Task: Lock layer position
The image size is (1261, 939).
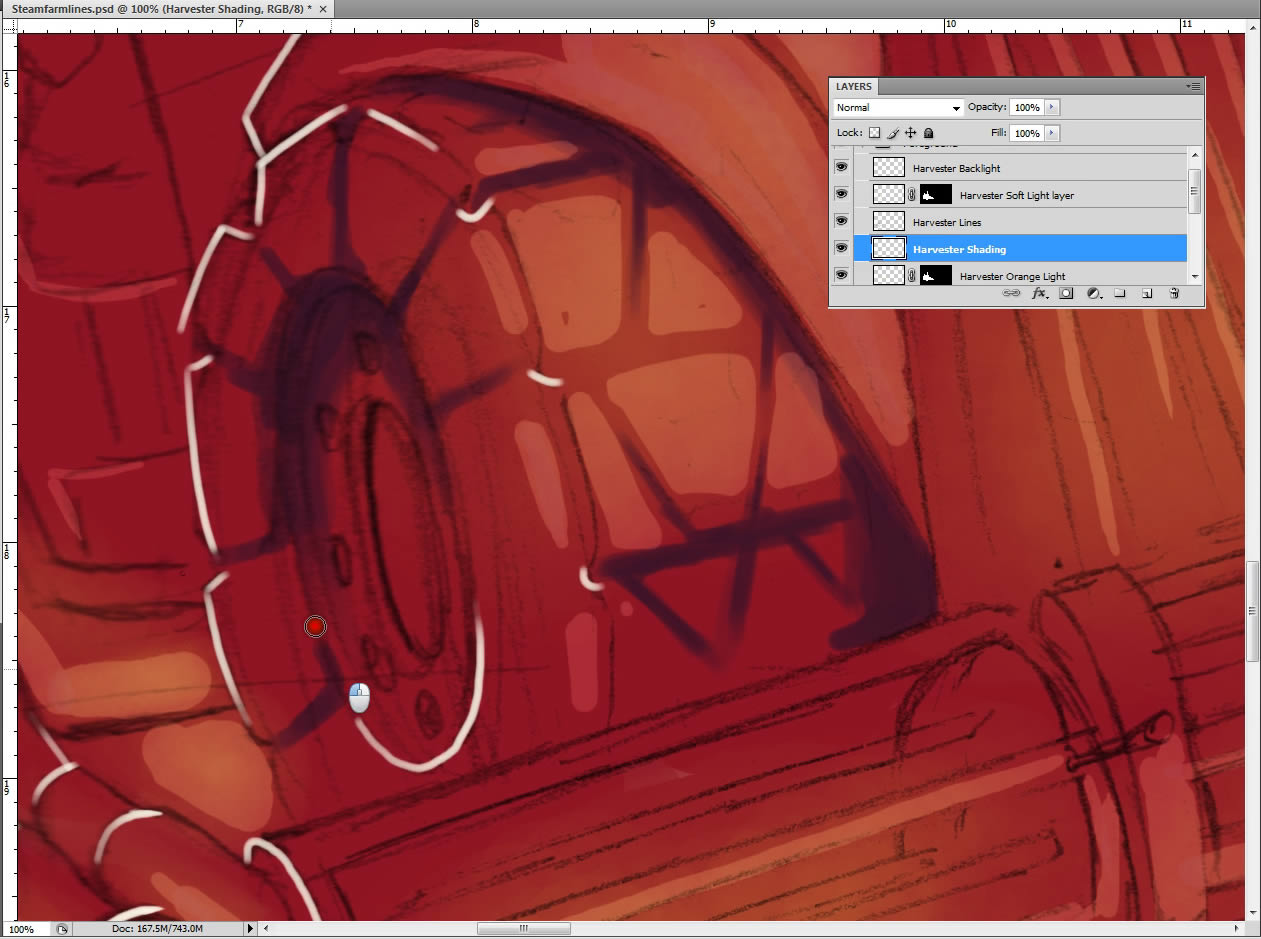Action: coord(910,133)
